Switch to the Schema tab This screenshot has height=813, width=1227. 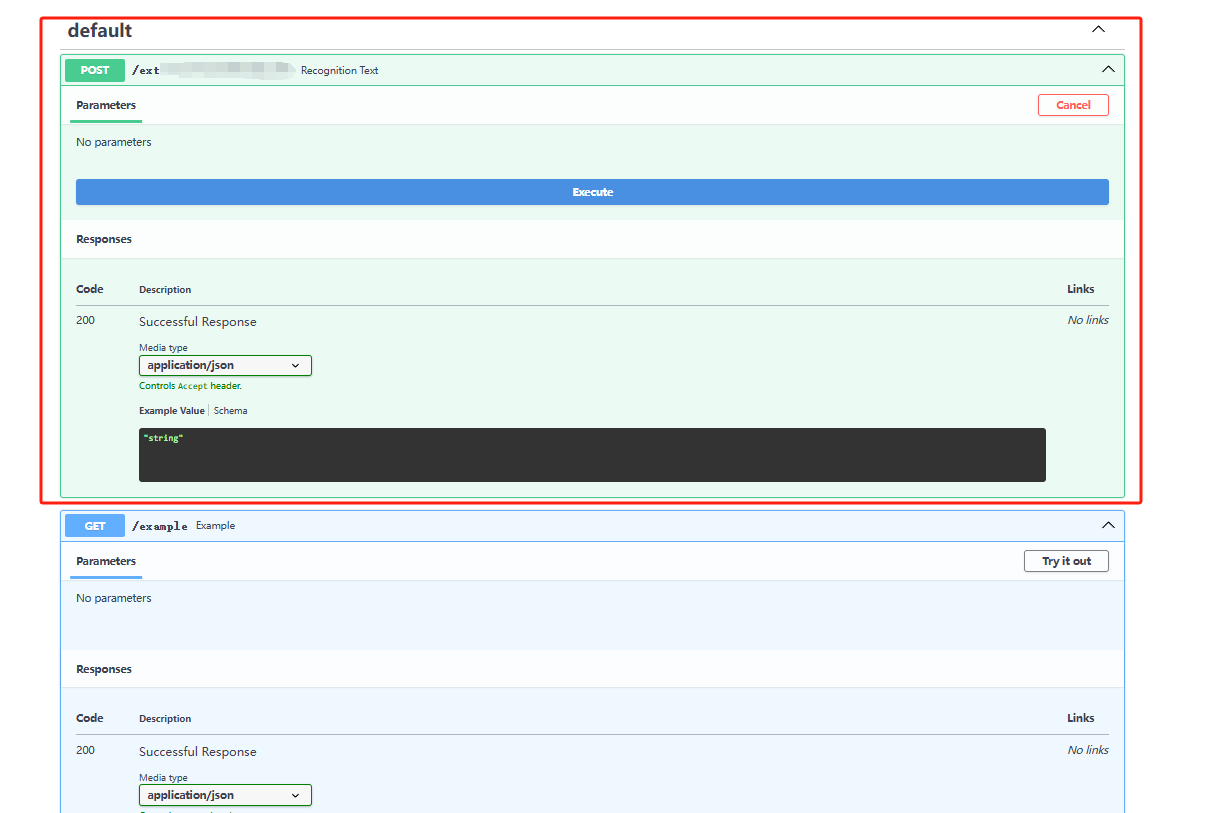pyautogui.click(x=230, y=411)
